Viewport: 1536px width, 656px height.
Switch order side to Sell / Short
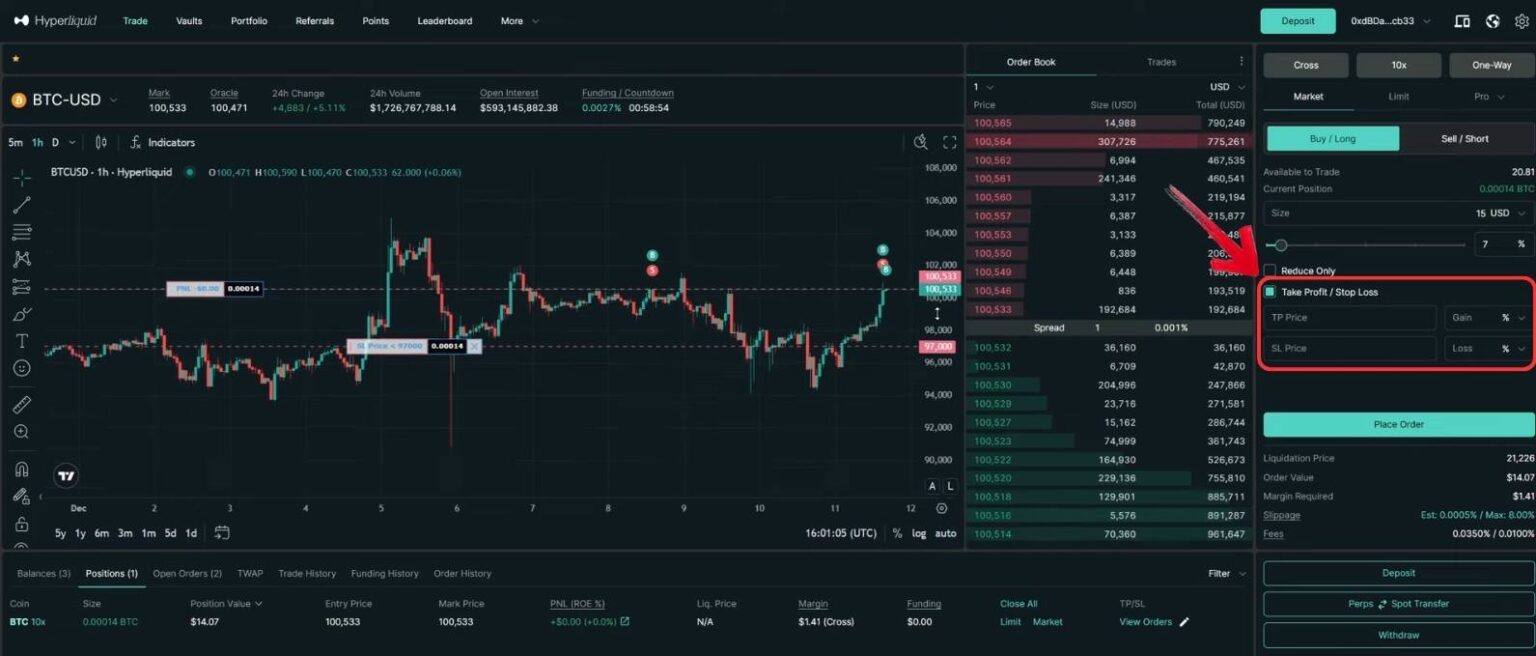click(1464, 138)
